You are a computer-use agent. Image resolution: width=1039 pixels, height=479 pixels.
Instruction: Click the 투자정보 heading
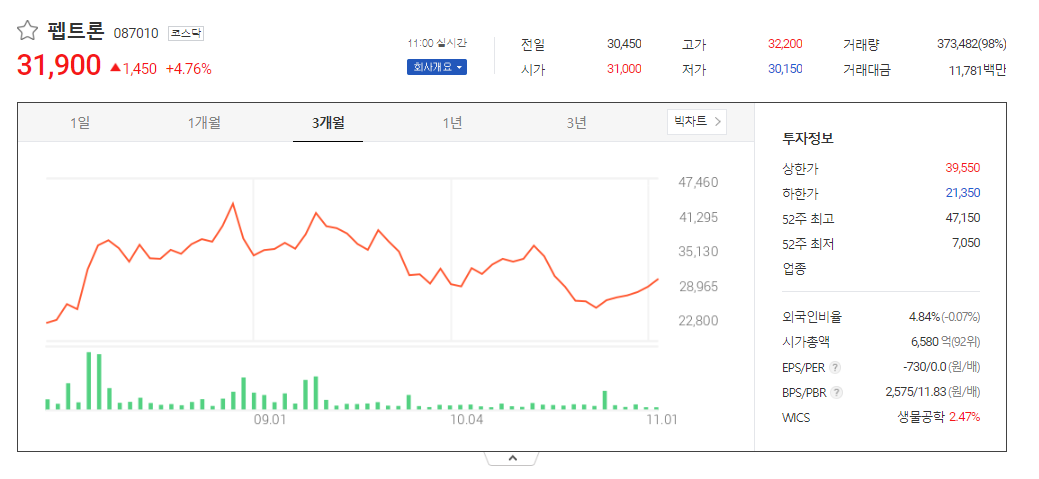pos(808,139)
